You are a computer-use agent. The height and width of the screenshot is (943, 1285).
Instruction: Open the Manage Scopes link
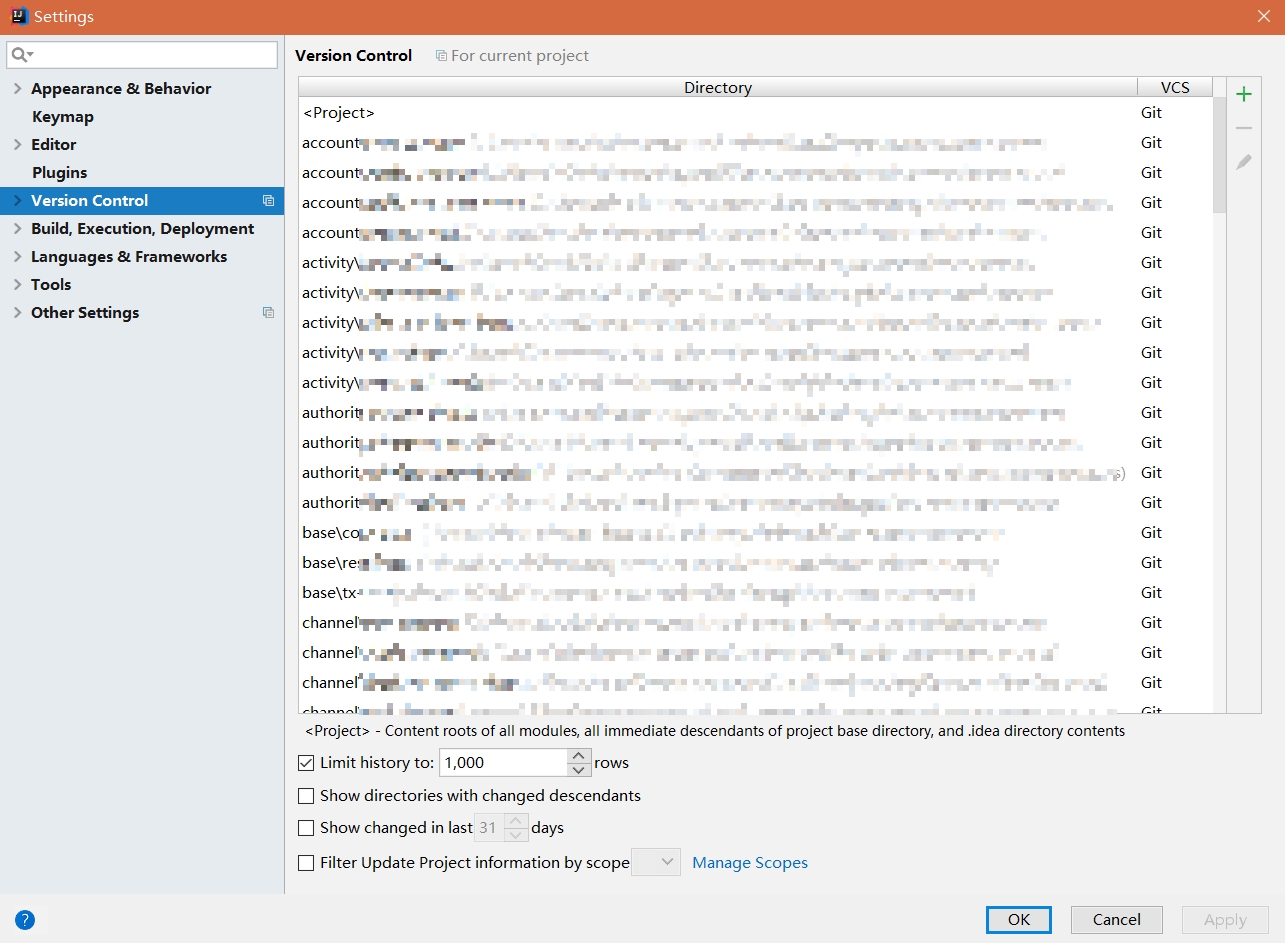[749, 863]
